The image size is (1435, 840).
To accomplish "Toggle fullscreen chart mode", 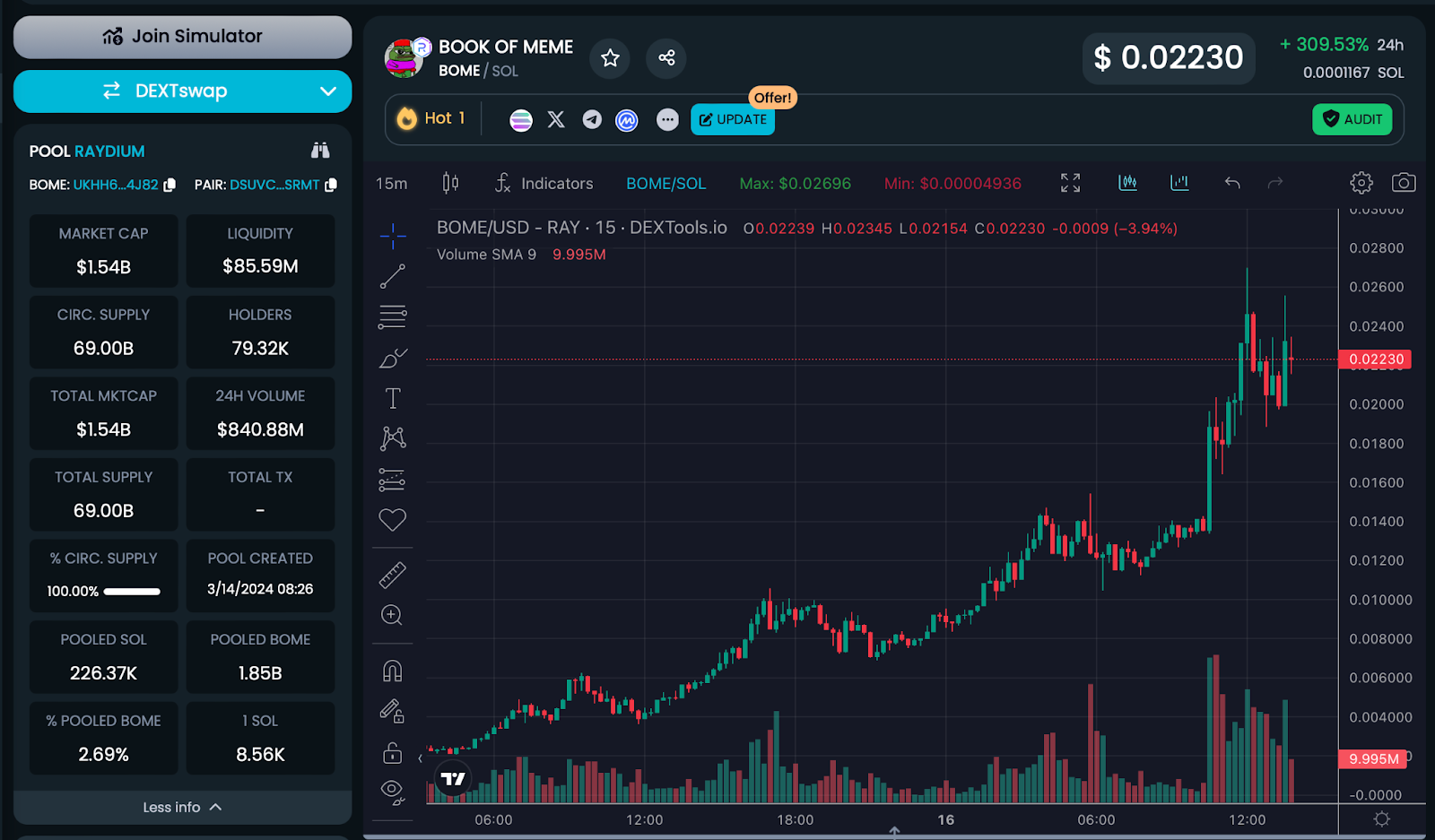I will (1070, 183).
